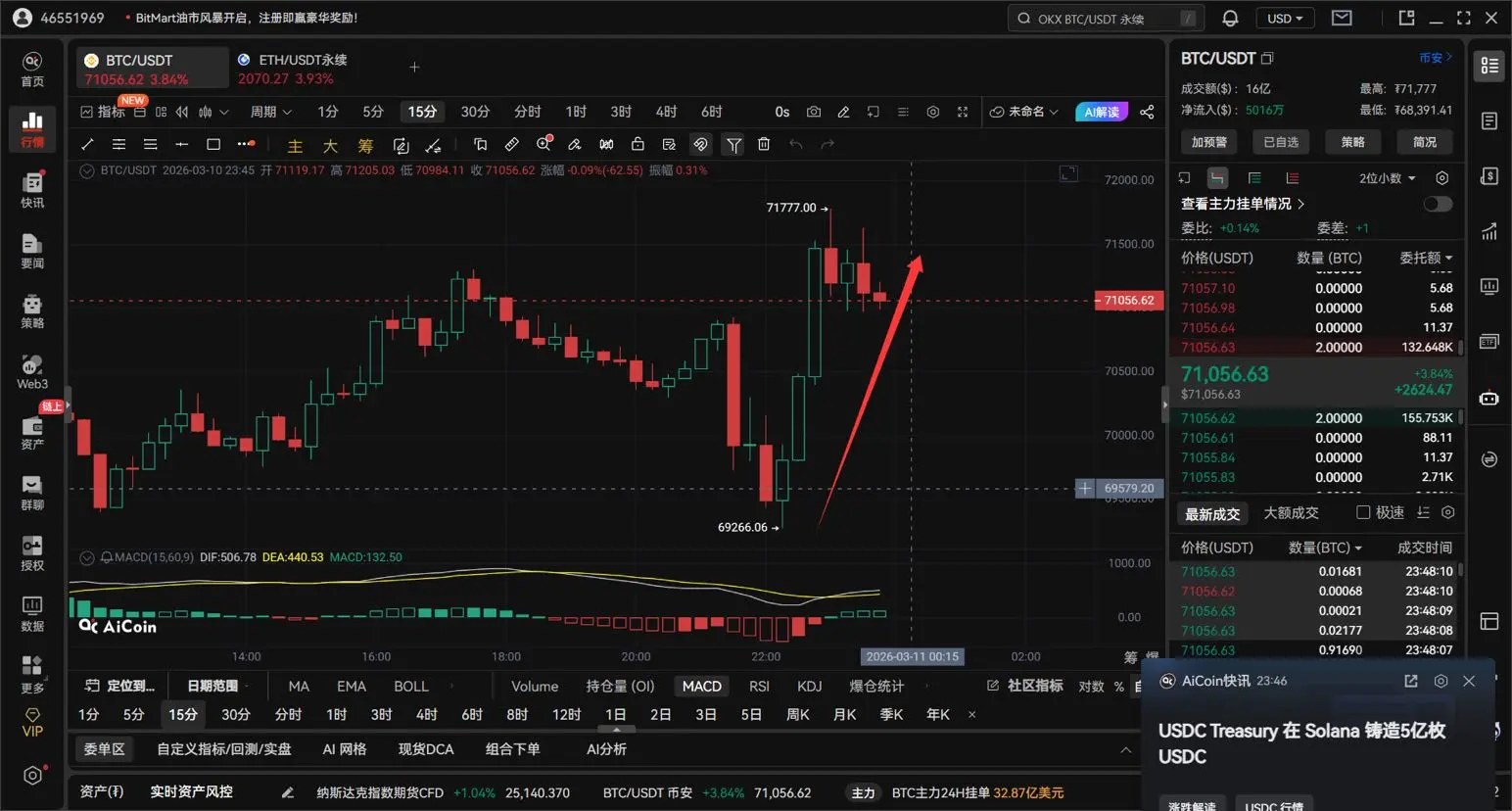Toggle the 筹 chip distribution indicator

pos(365,146)
